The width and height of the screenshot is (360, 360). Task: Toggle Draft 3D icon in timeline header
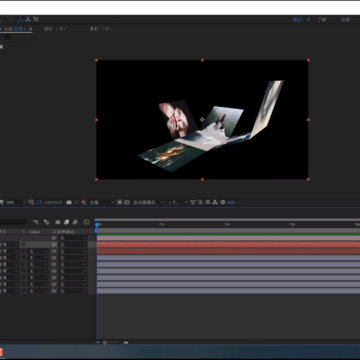pos(47,222)
